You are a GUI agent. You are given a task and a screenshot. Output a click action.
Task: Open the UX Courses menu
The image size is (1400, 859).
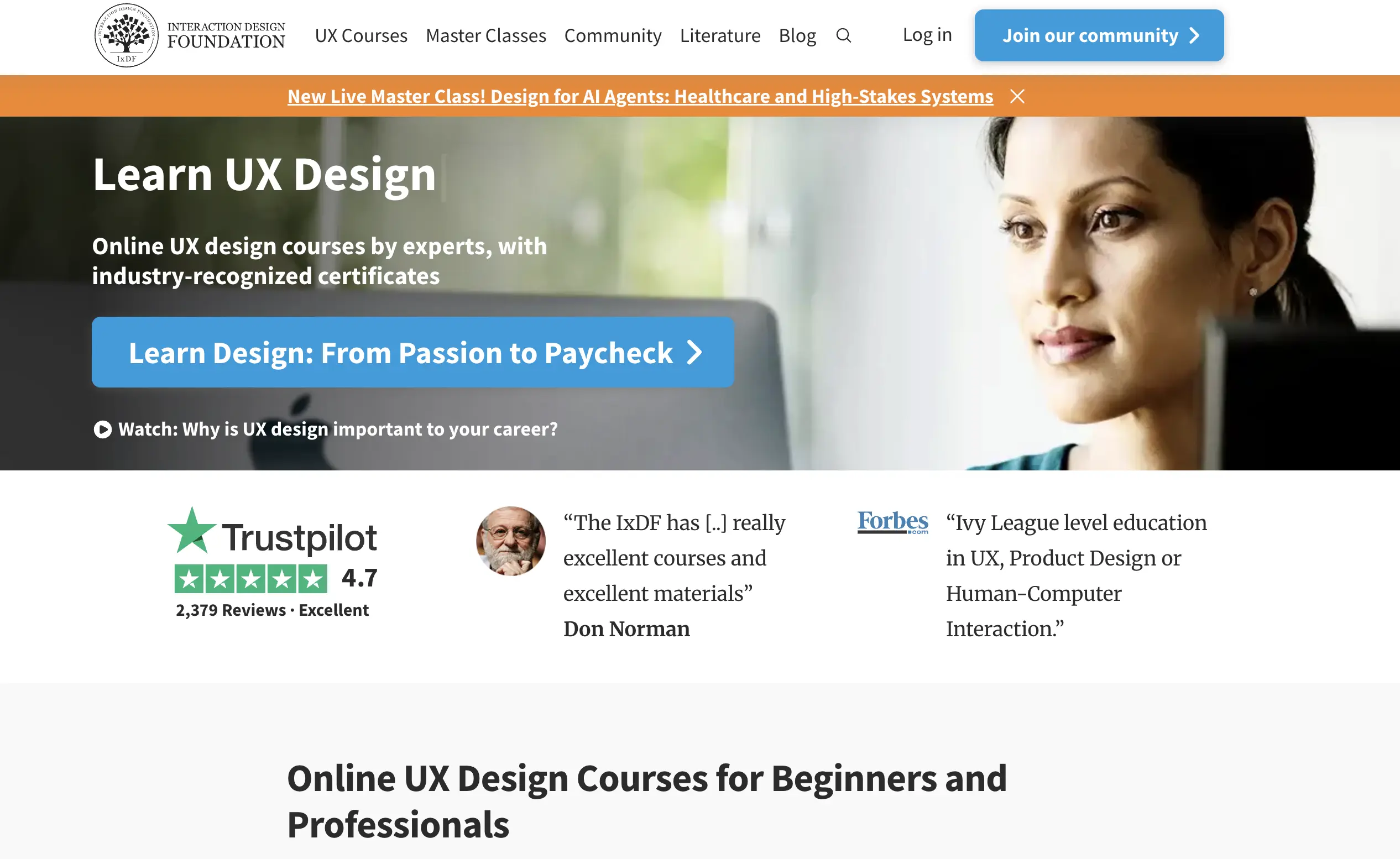361,35
